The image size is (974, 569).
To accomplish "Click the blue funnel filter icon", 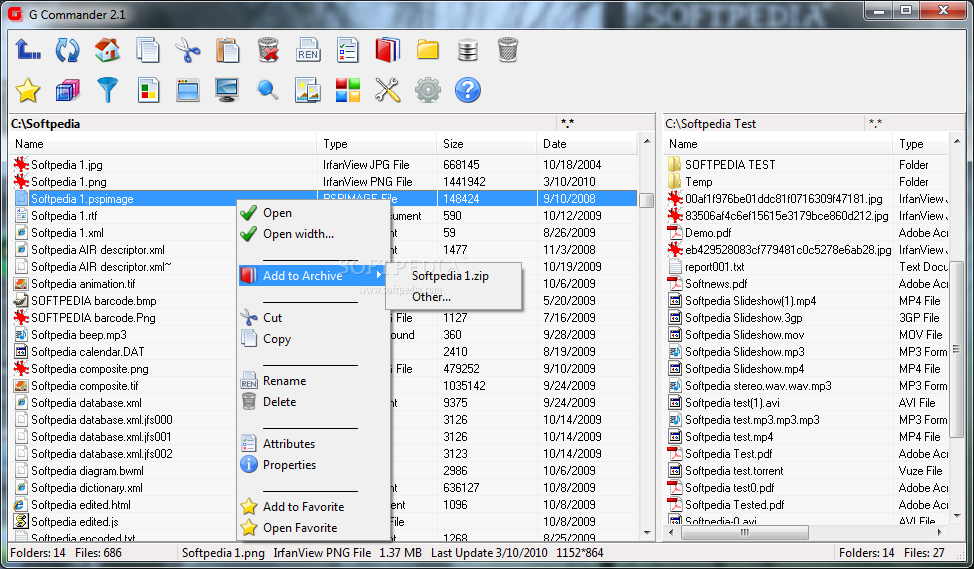I will [107, 90].
